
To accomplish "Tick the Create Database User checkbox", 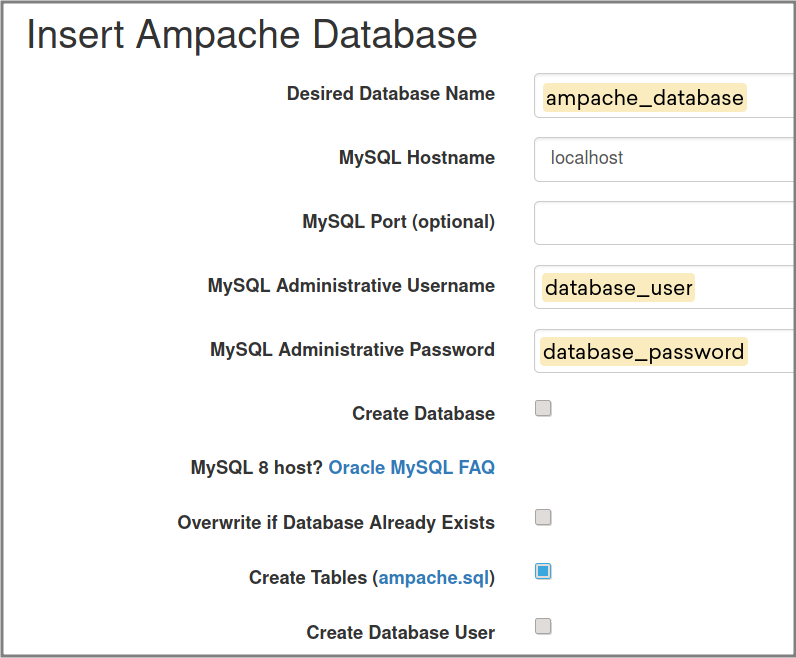I will point(543,627).
